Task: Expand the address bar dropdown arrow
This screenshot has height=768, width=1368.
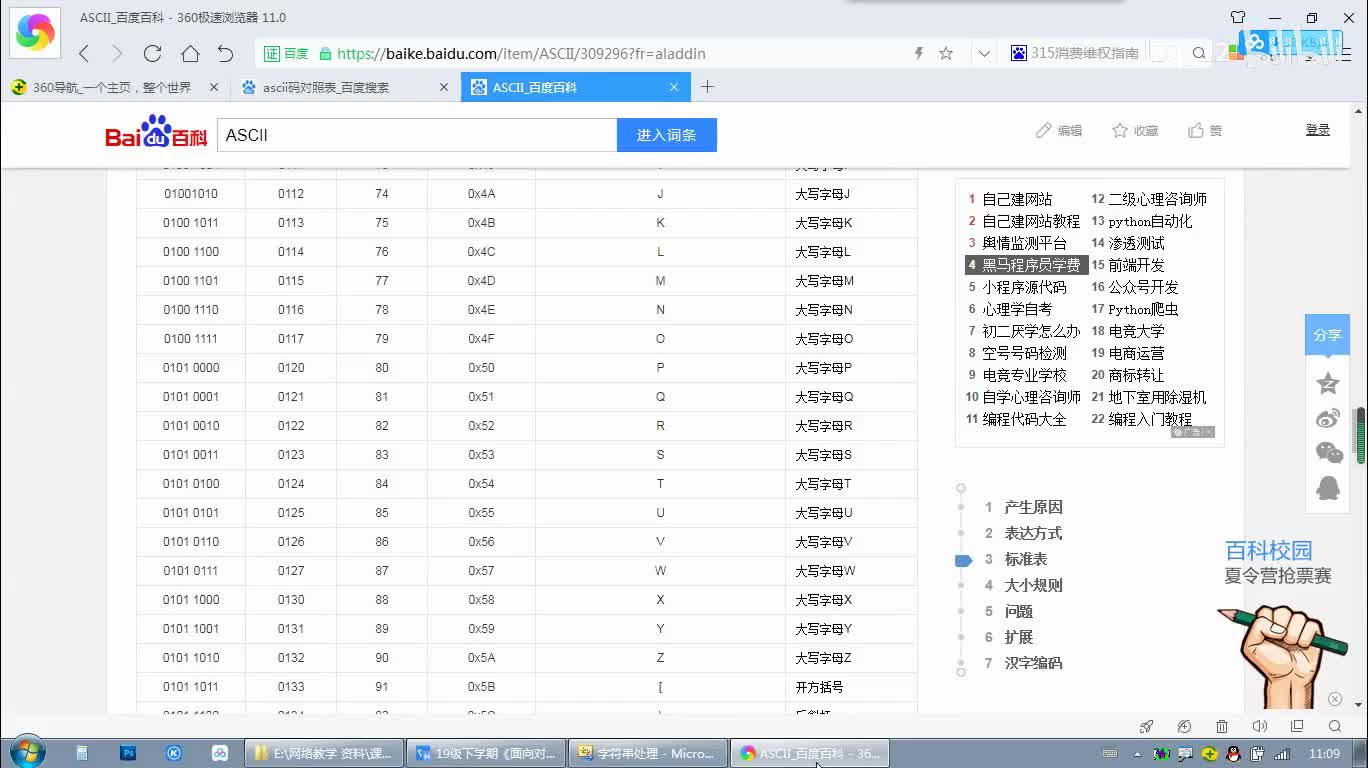Action: [x=984, y=54]
